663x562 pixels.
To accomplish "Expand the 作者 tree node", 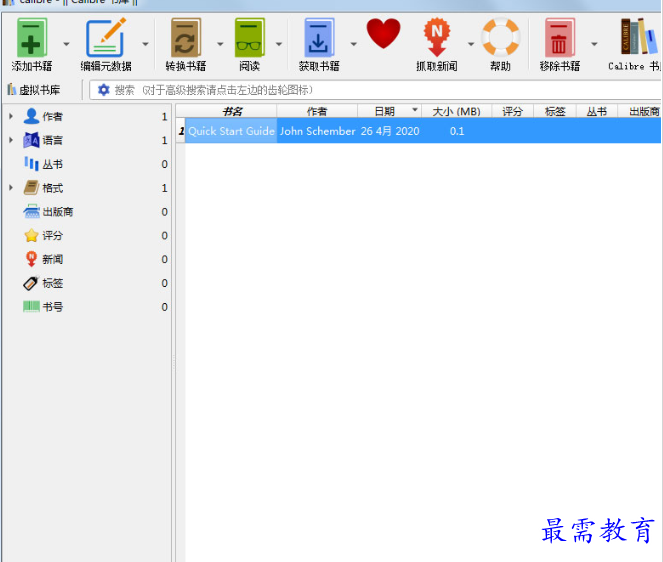I will tap(11, 116).
